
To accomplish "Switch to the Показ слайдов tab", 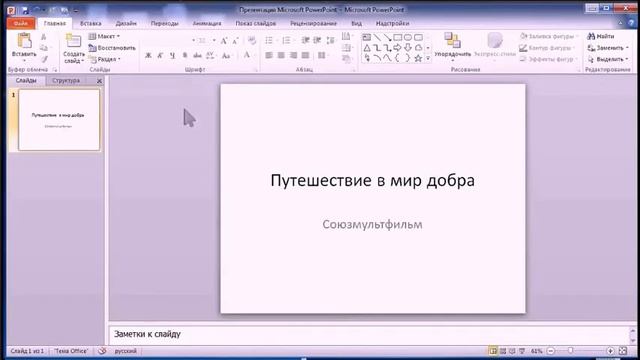I will (256, 23).
